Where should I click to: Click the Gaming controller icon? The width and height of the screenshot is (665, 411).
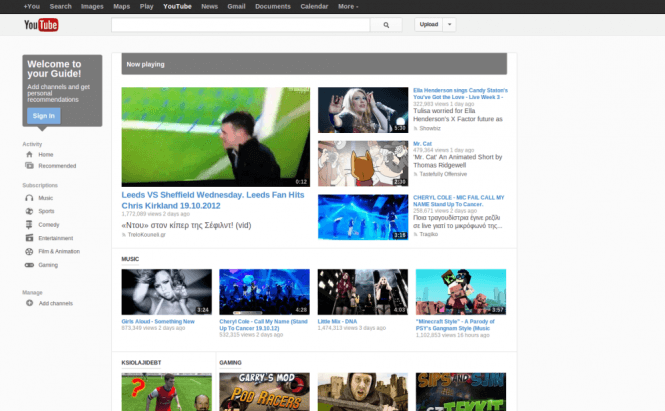[29, 265]
